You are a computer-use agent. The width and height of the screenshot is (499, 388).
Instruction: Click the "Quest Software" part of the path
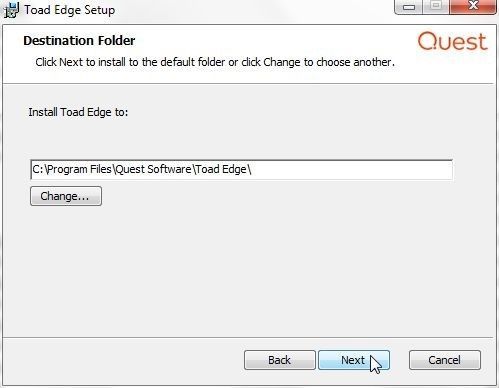point(153,170)
